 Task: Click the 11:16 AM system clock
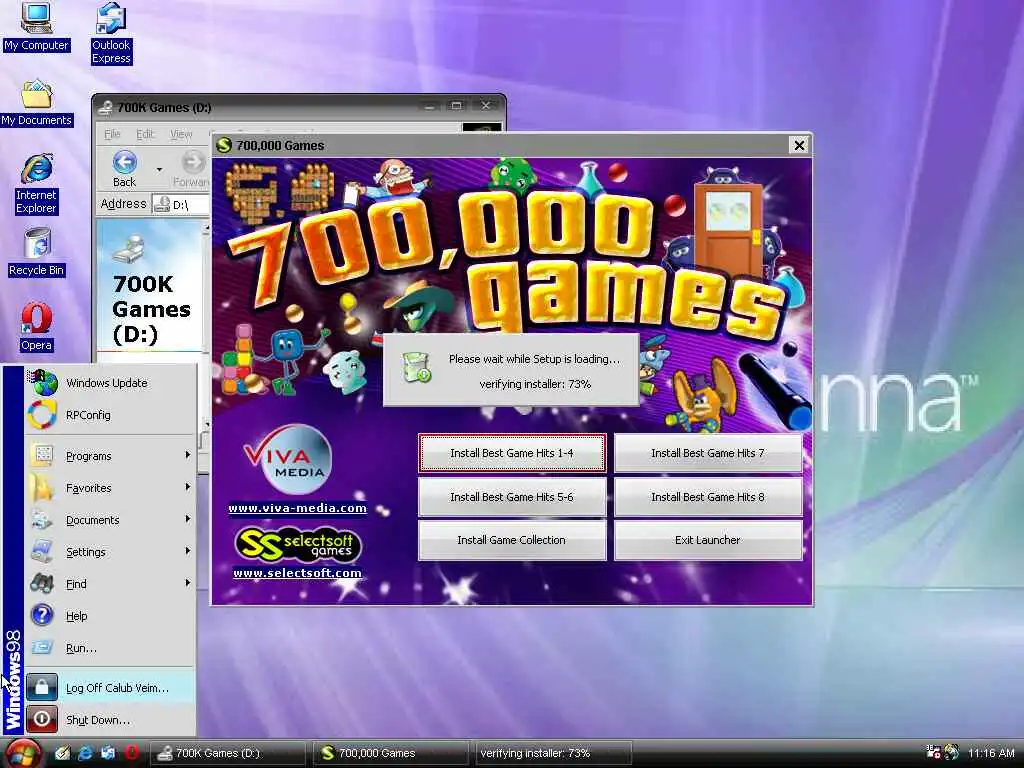(x=991, y=753)
